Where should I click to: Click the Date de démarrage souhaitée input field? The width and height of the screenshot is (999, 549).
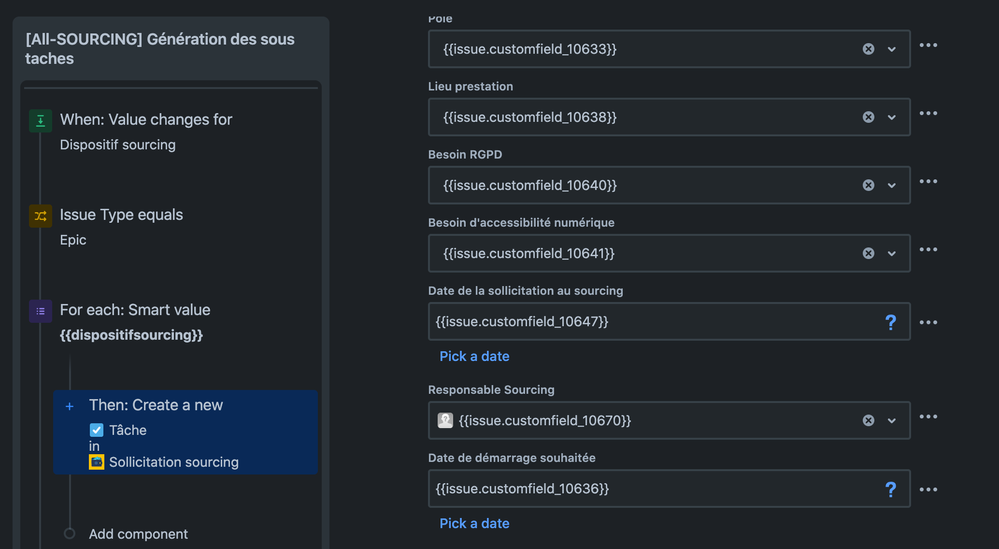point(650,489)
